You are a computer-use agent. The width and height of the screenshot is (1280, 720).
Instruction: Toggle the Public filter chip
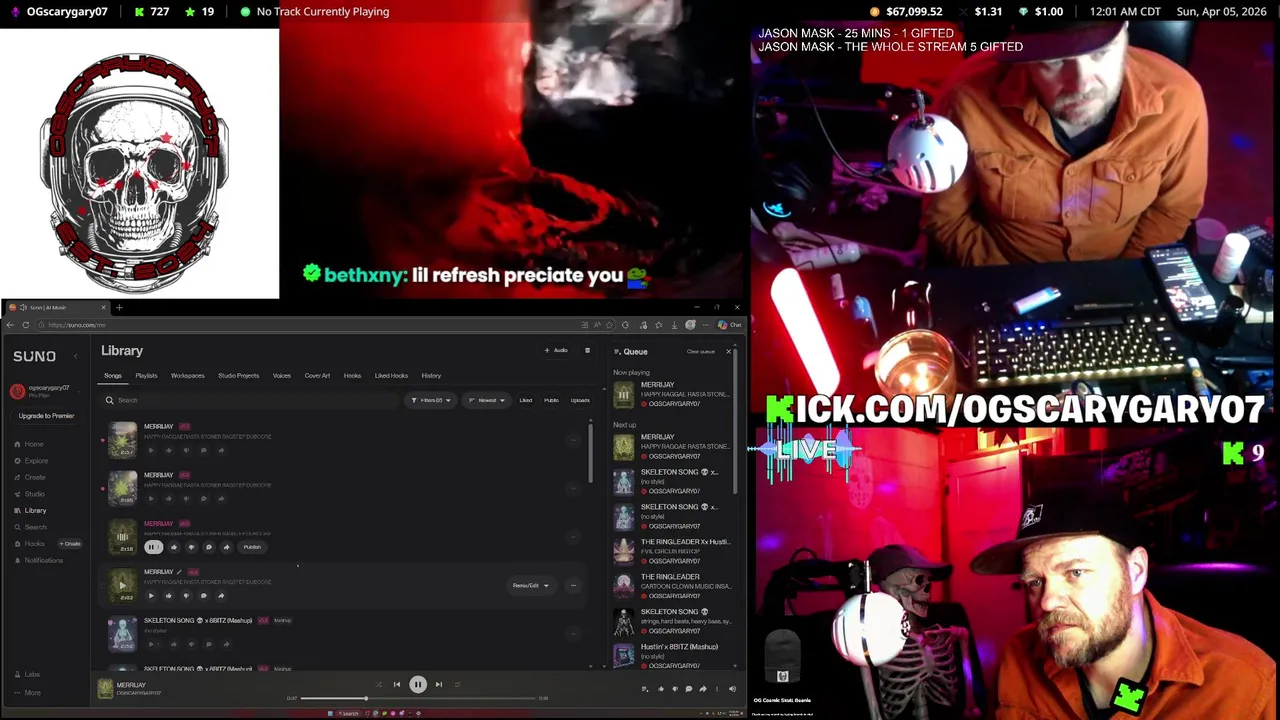tap(551, 401)
